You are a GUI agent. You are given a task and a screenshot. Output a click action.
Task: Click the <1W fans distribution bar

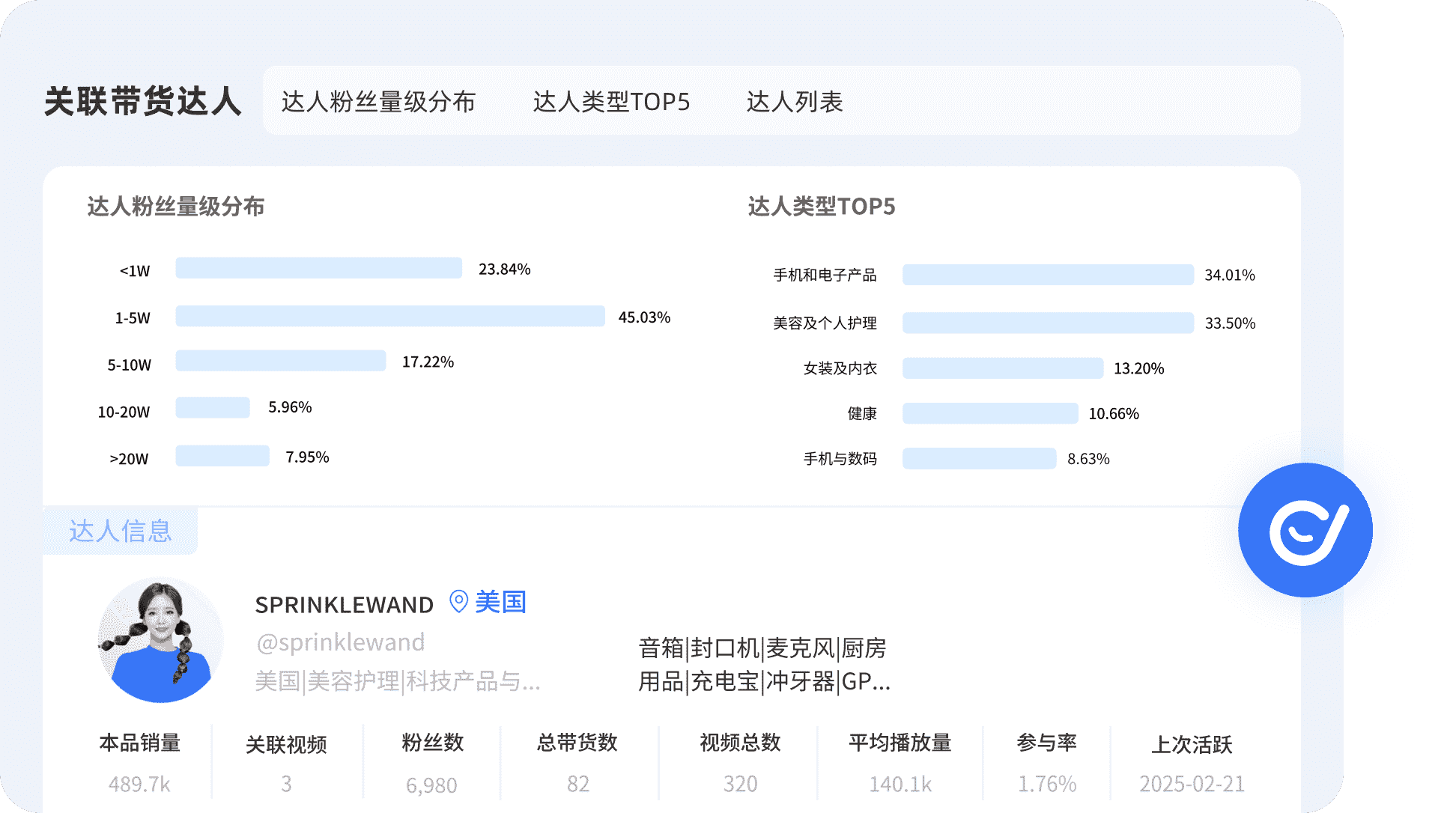coord(318,268)
